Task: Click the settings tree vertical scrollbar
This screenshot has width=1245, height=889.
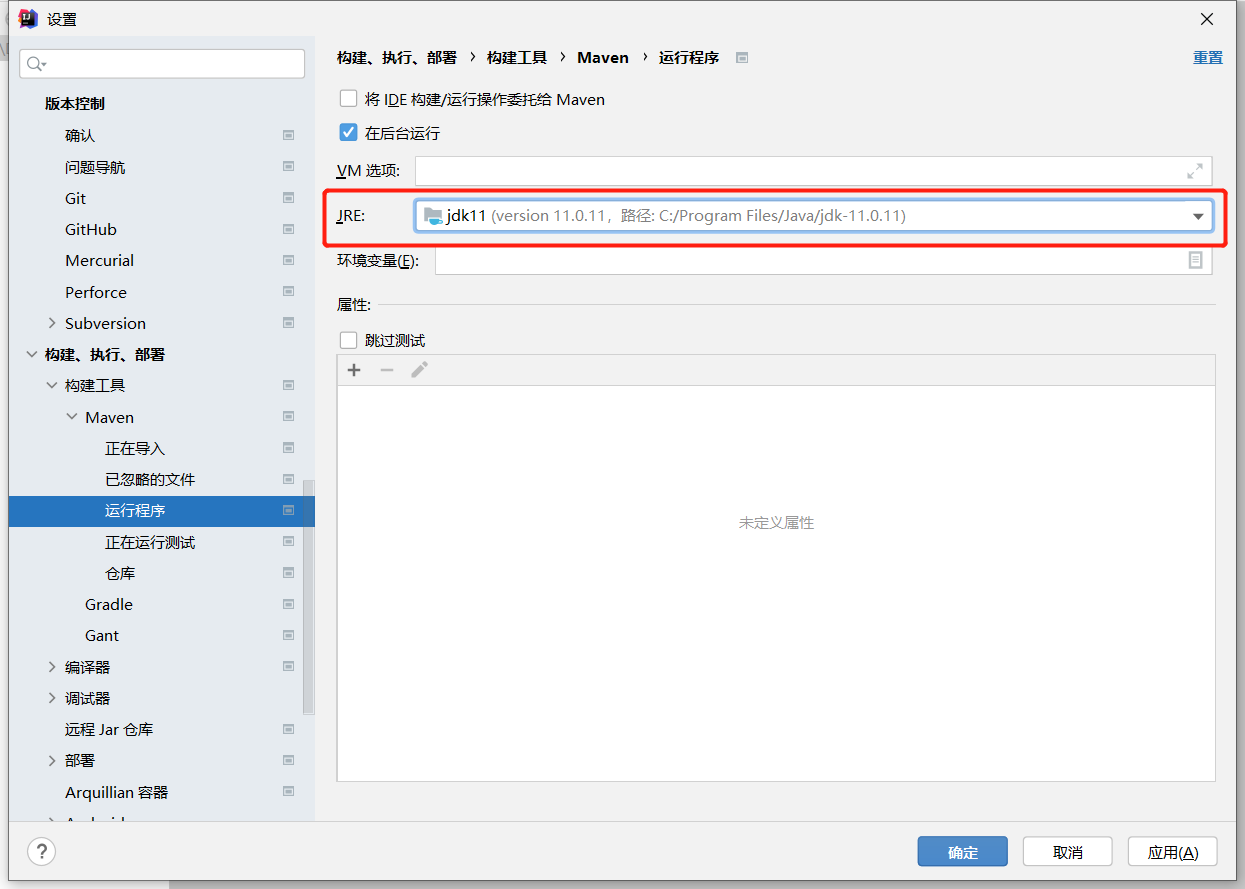Action: click(x=308, y=597)
